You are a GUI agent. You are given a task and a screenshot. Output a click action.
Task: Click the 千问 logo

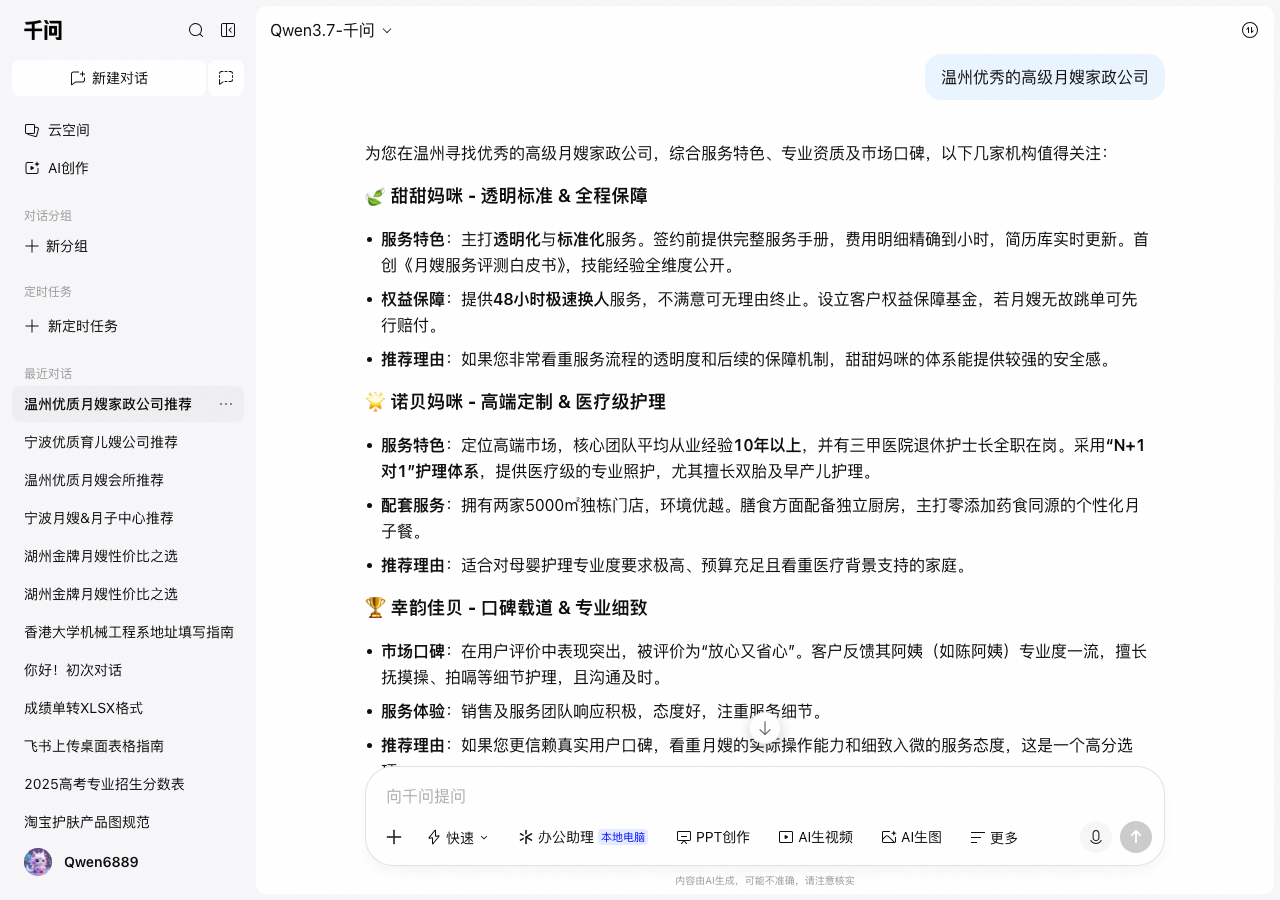[43, 30]
